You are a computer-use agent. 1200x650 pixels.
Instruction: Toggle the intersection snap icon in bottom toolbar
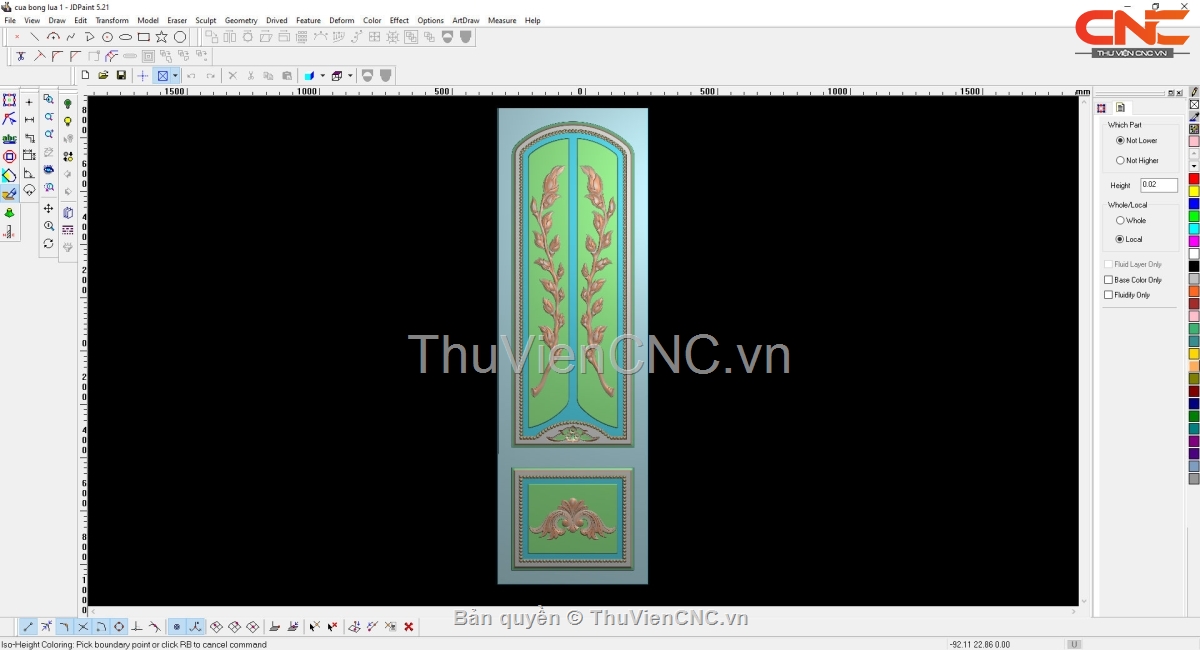click(83, 627)
